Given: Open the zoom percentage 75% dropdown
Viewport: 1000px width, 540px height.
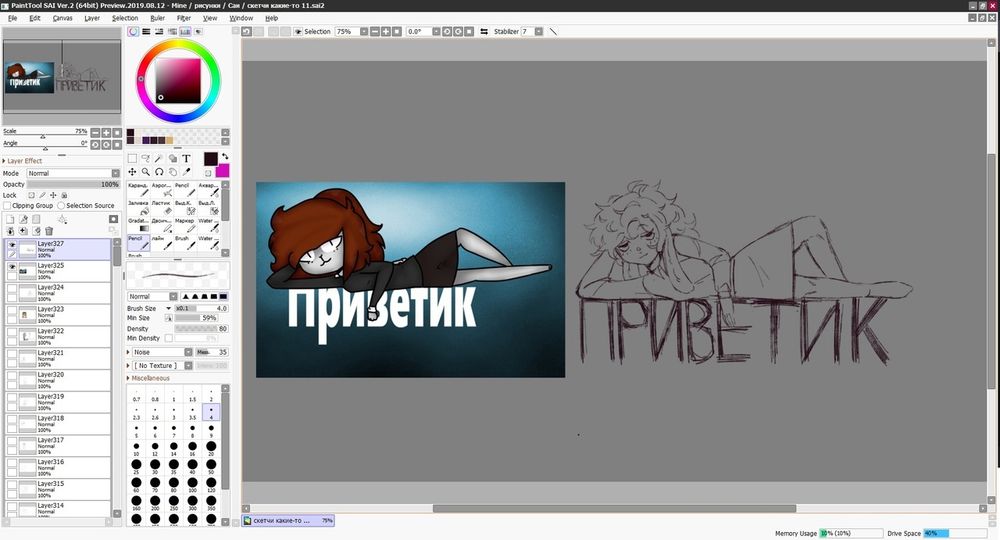Looking at the screenshot, I should click(364, 31).
